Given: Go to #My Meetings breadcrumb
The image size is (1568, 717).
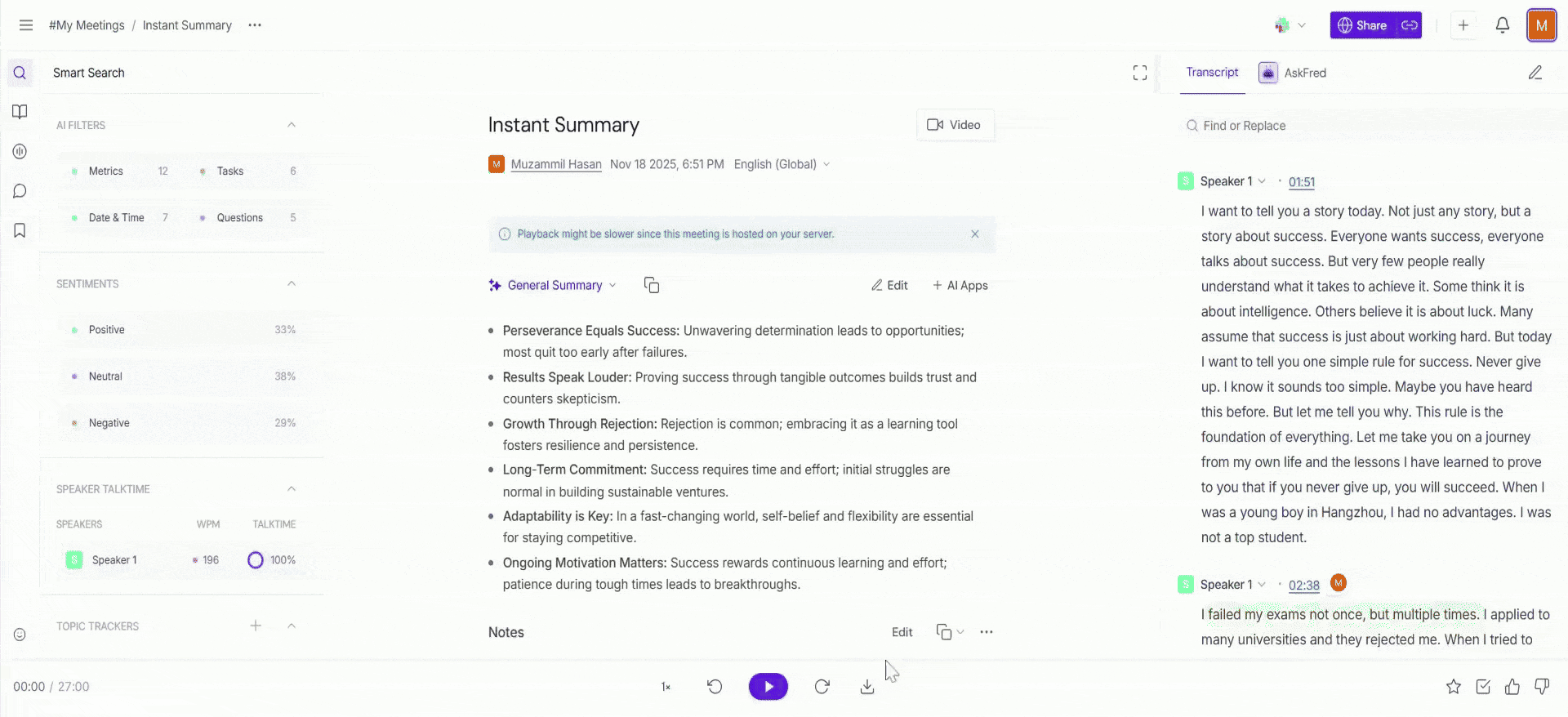Looking at the screenshot, I should [x=87, y=25].
